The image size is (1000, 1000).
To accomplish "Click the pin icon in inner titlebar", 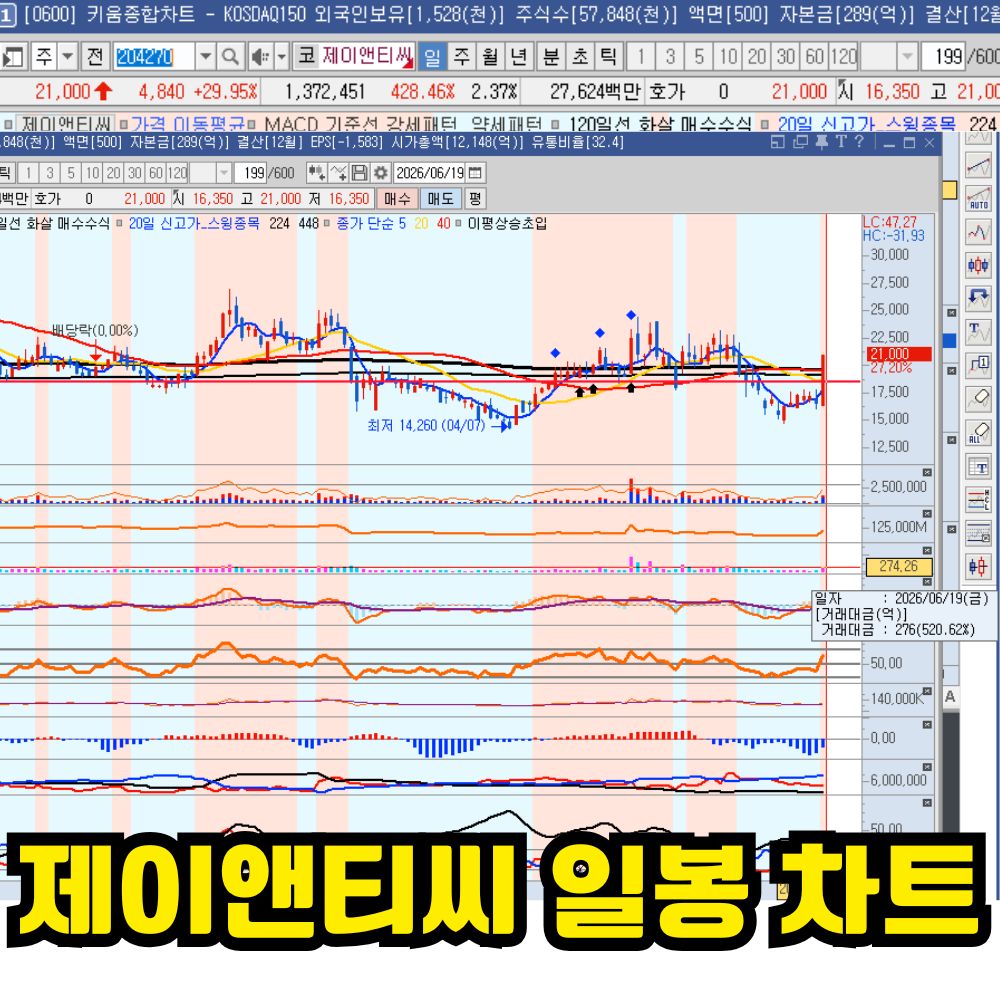I will (x=822, y=142).
